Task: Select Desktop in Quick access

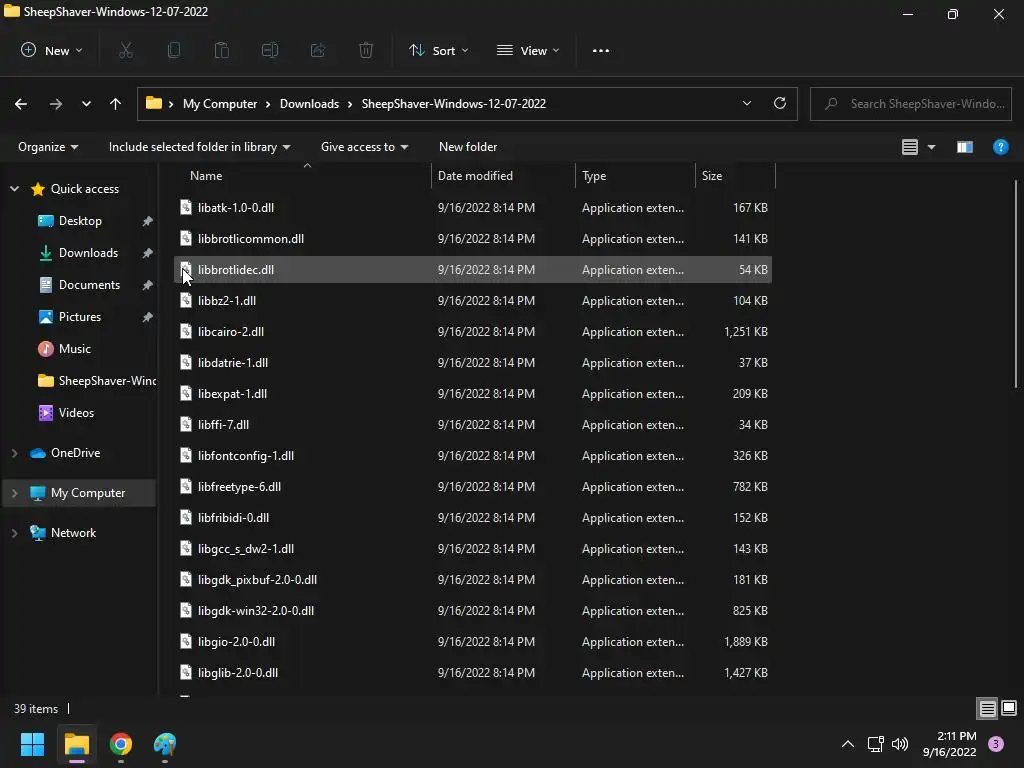Action: [x=80, y=221]
